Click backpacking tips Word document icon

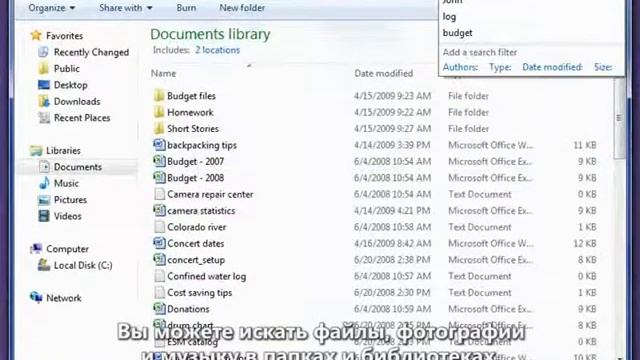[x=159, y=145]
